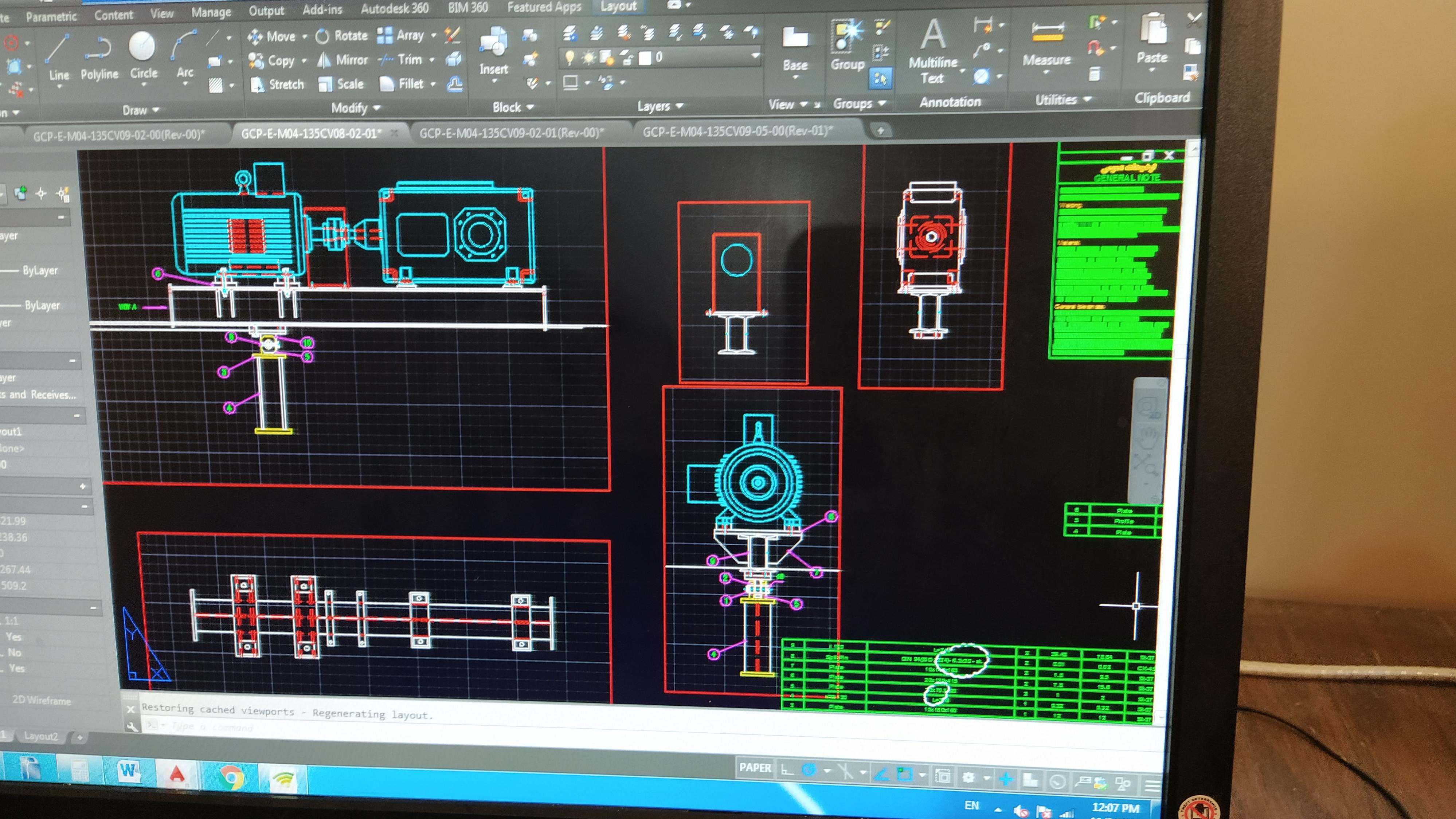Open the Move dropdown arrow
The width and height of the screenshot is (1456, 819).
(x=304, y=37)
